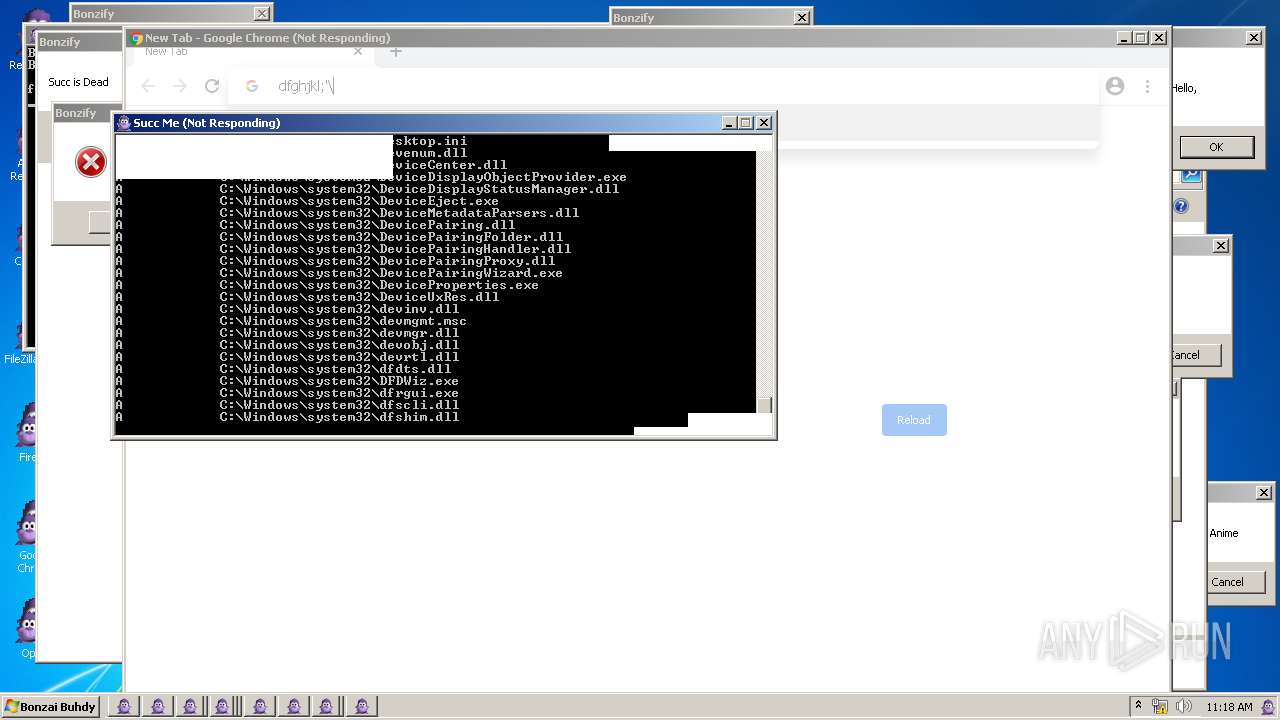The height and width of the screenshot is (720, 1280).
Task: Close the Anime dialog via X
Action: (1264, 493)
